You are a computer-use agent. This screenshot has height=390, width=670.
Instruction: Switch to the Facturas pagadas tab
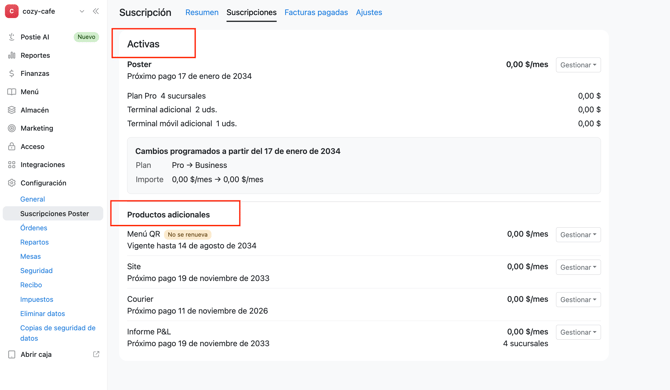[316, 12]
